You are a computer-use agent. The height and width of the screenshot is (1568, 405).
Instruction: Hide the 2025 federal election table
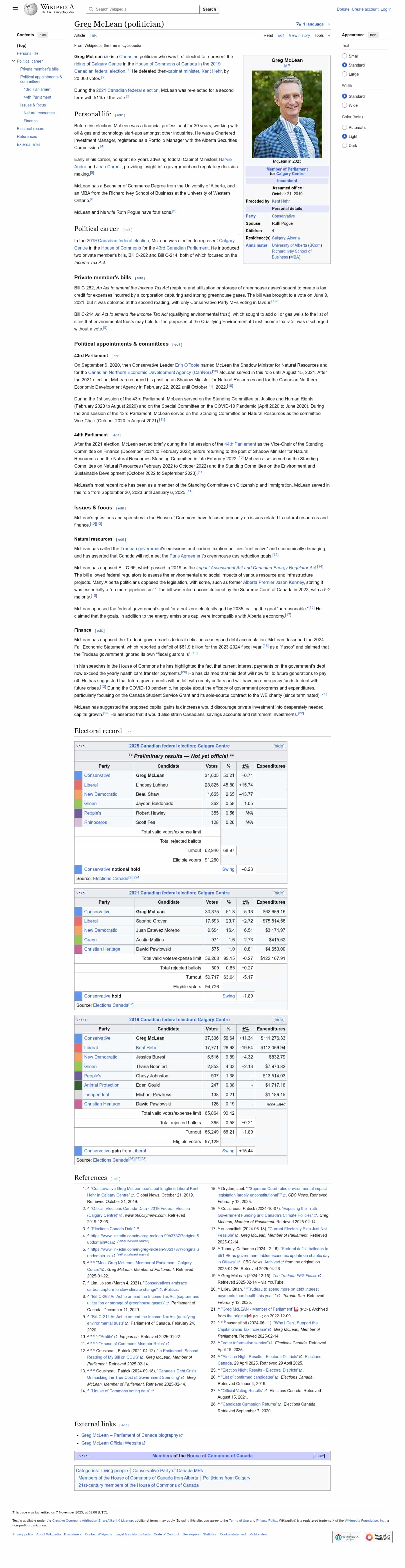pyautogui.click(x=278, y=746)
